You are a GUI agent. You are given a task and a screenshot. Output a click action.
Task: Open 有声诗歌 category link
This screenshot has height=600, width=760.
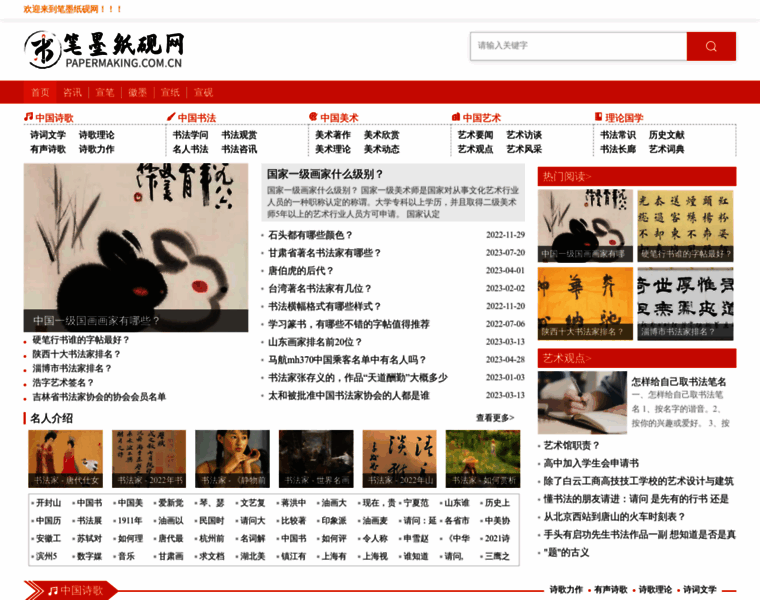(48, 149)
